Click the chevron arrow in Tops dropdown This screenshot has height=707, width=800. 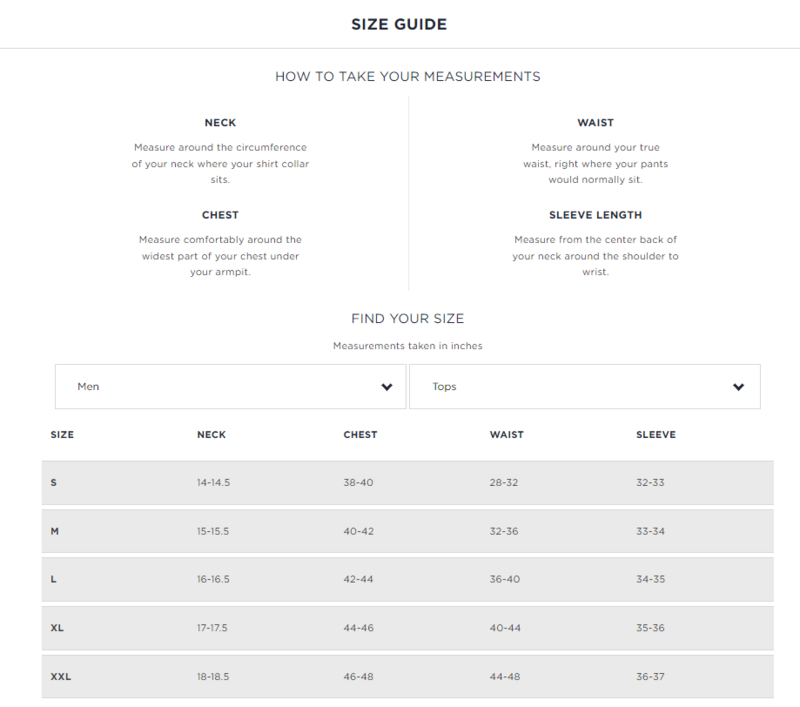point(738,387)
